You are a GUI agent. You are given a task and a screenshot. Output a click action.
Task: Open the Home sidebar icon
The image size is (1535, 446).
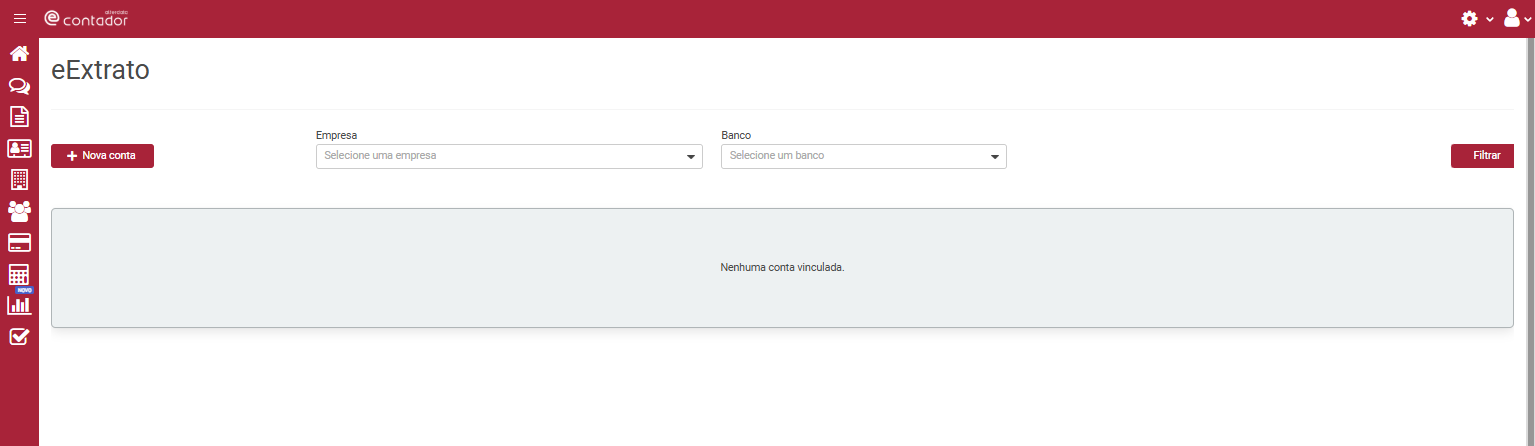tap(19, 53)
